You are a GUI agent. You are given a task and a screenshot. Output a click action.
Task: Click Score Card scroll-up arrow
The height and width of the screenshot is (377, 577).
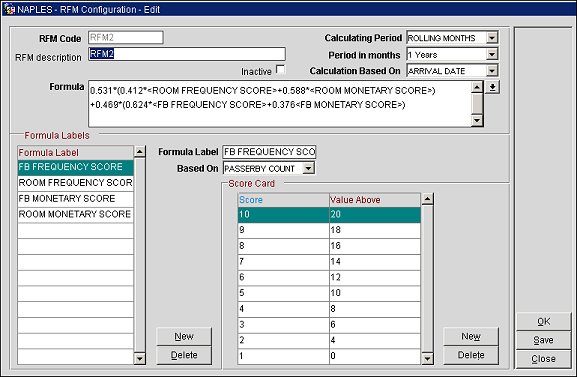click(x=427, y=199)
